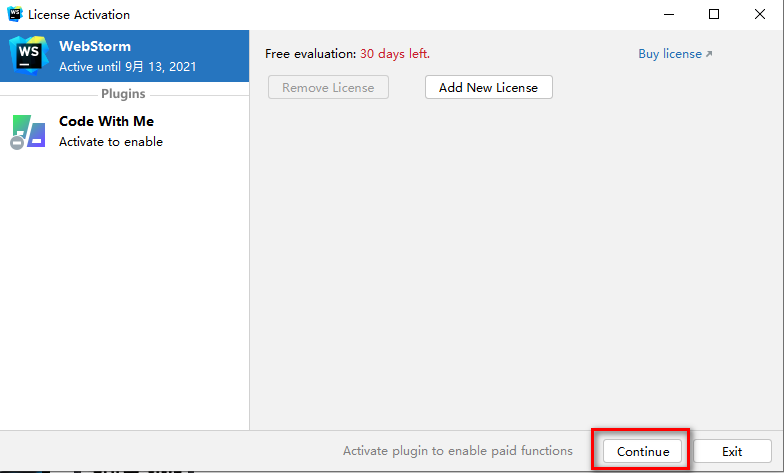Click Add New License button

[488, 88]
